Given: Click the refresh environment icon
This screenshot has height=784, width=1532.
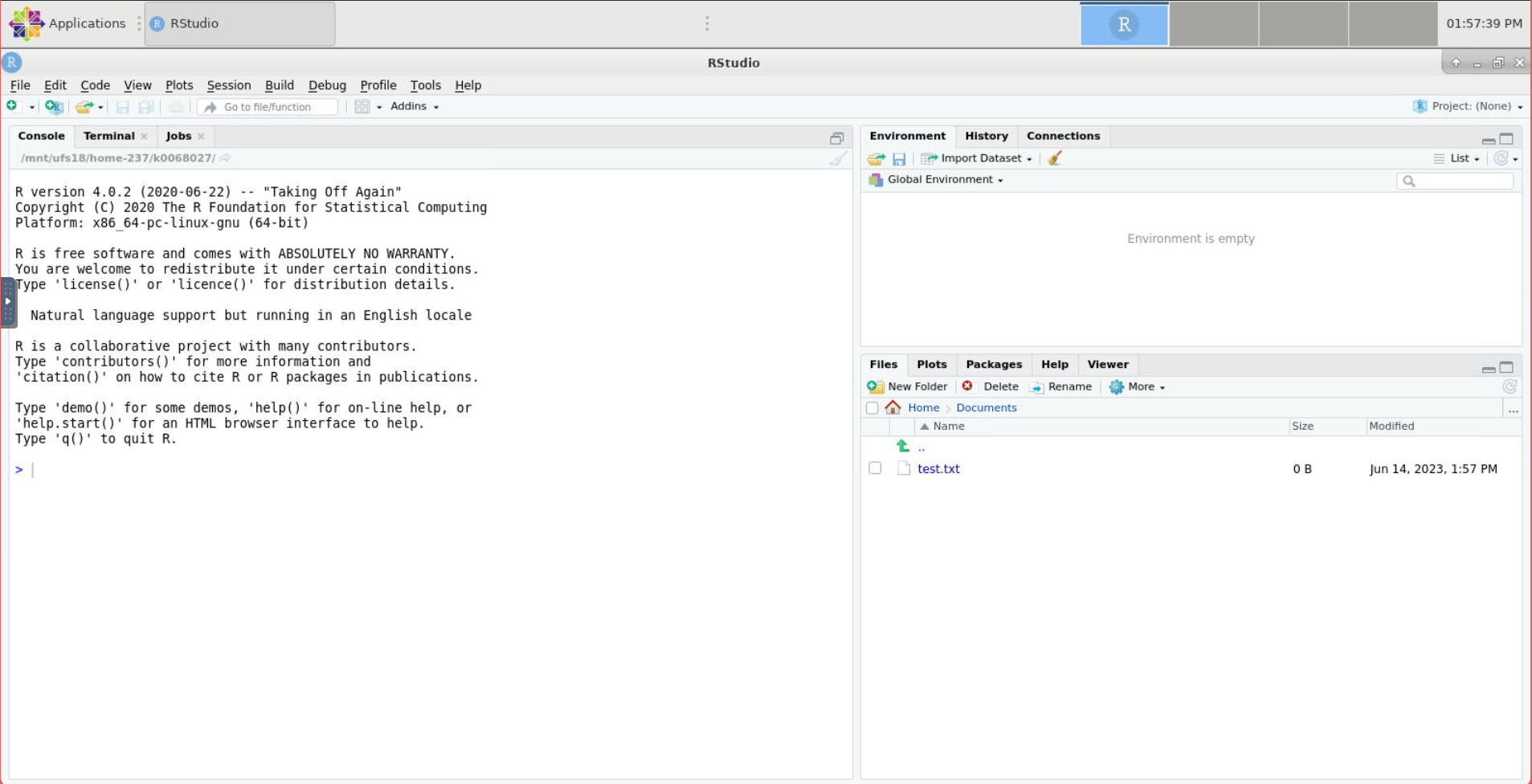Looking at the screenshot, I should pyautogui.click(x=1501, y=158).
